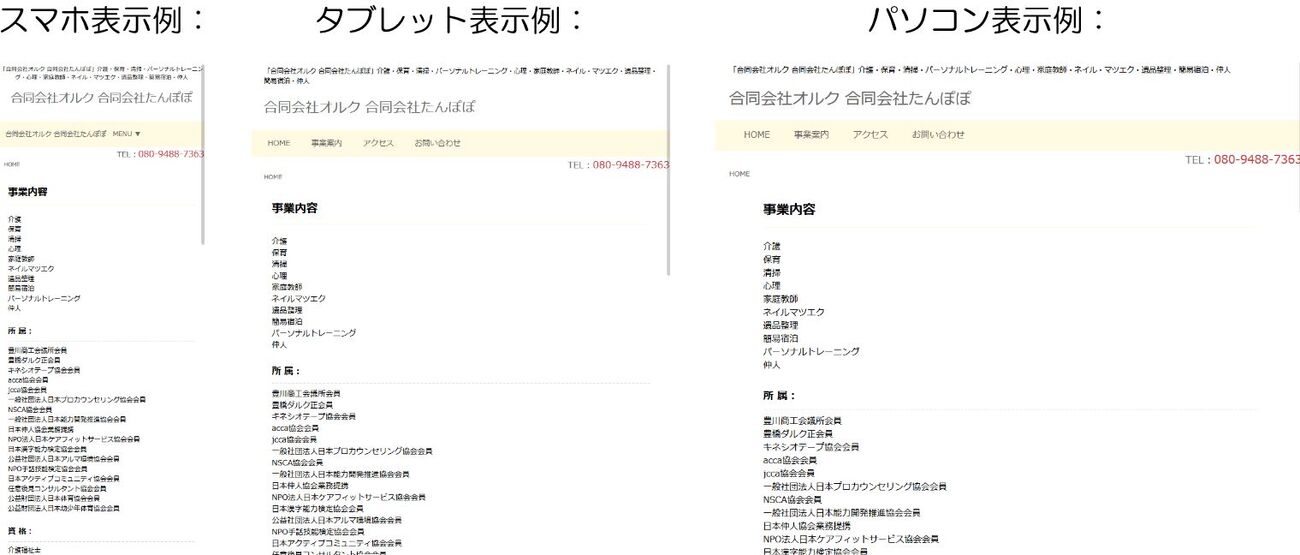Click 一般社団法人日本プロカウンセリング協会会員 in tablet preview
This screenshot has width=1300, height=555.
(351, 451)
